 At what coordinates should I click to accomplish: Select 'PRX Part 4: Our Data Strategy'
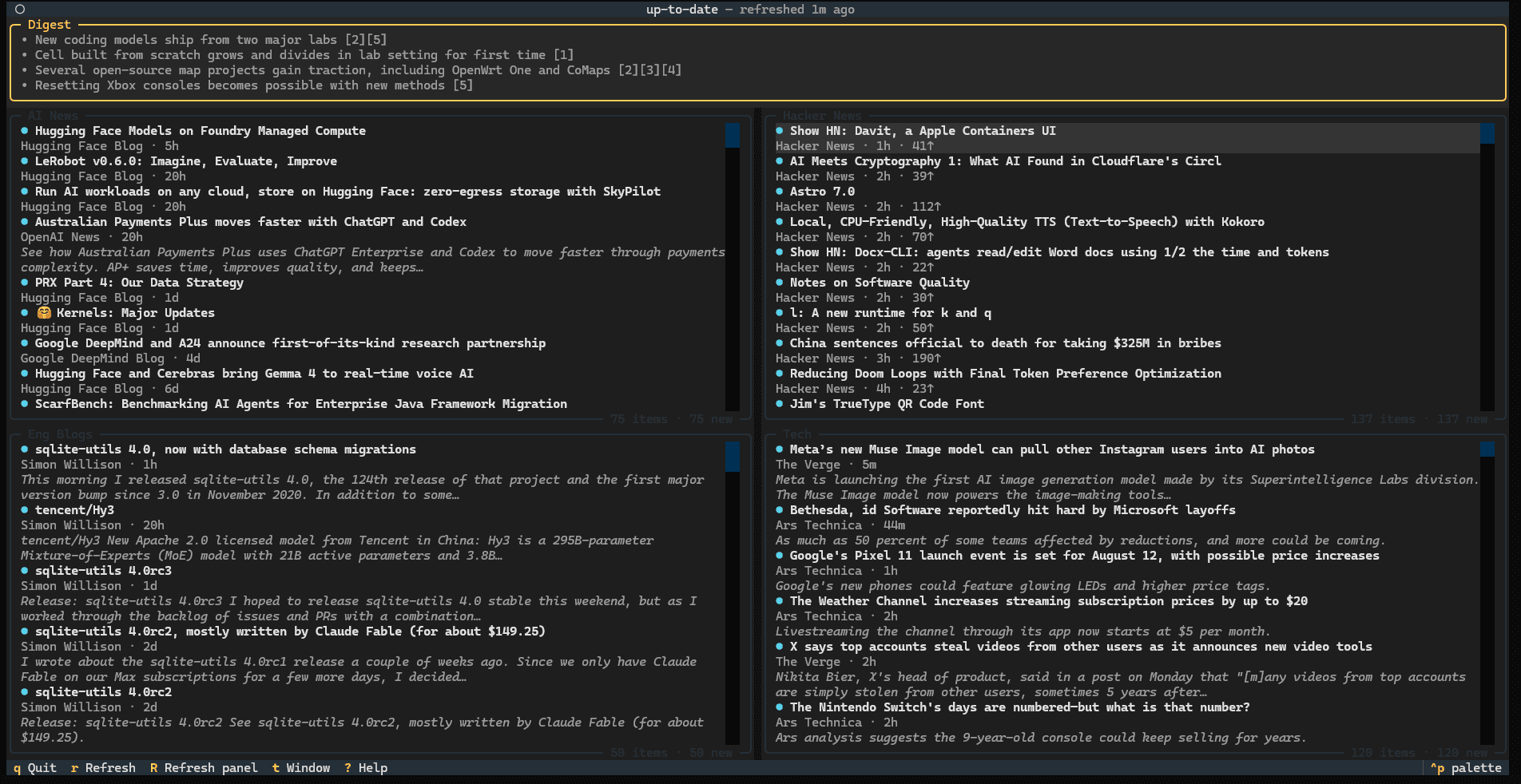[x=139, y=283]
